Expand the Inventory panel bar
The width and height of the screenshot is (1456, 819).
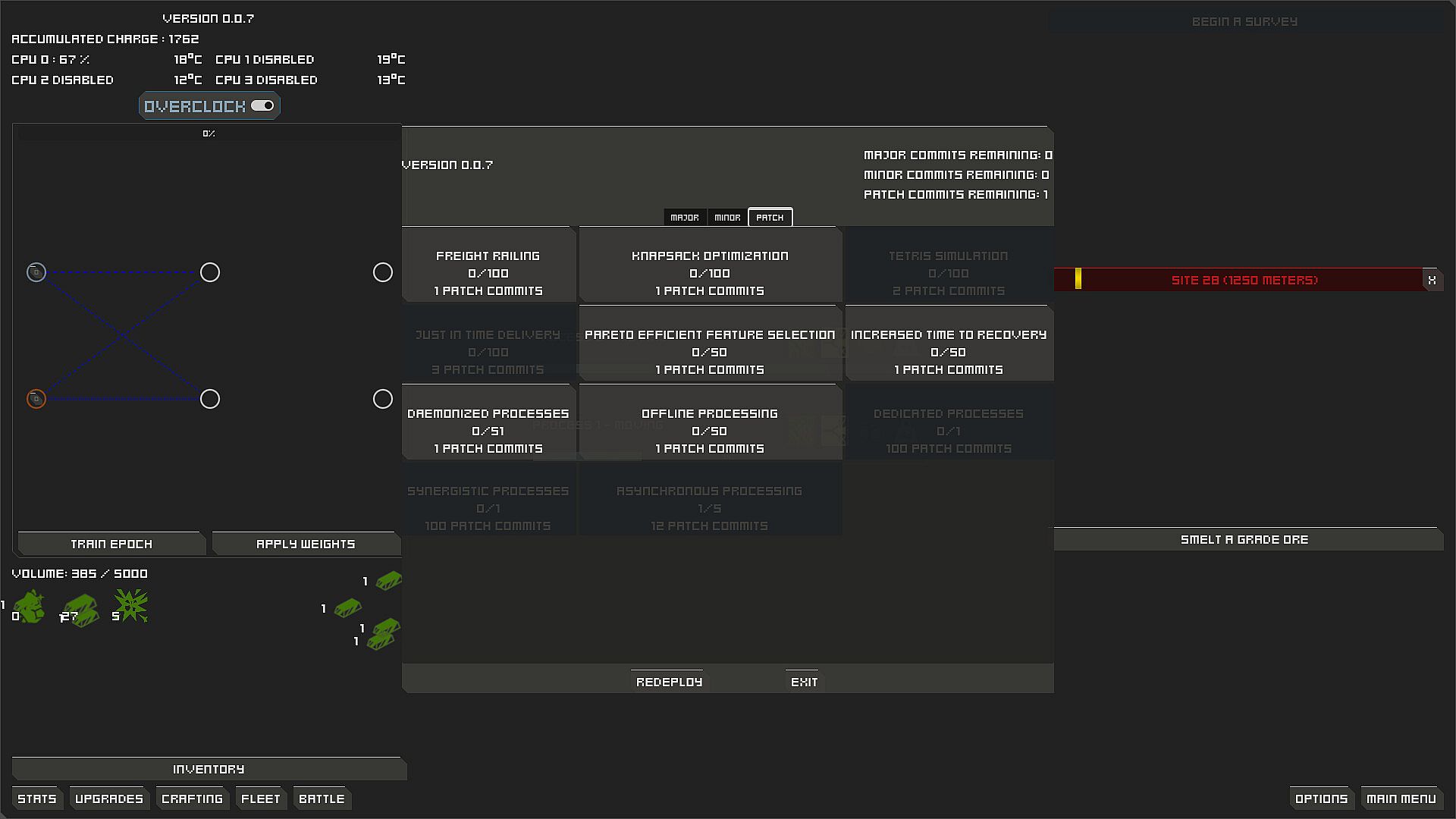[209, 769]
